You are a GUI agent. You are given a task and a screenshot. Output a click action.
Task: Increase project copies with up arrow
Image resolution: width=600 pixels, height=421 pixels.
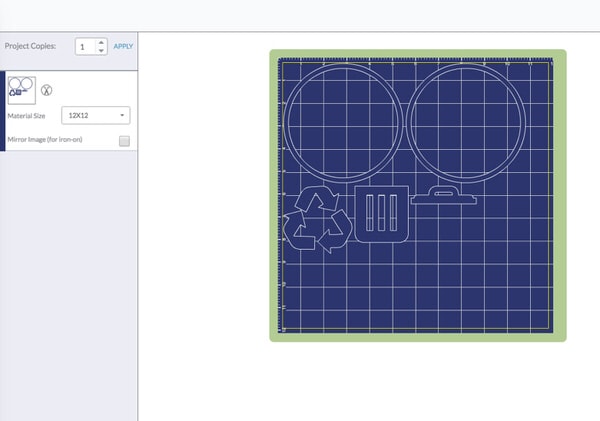click(101, 42)
